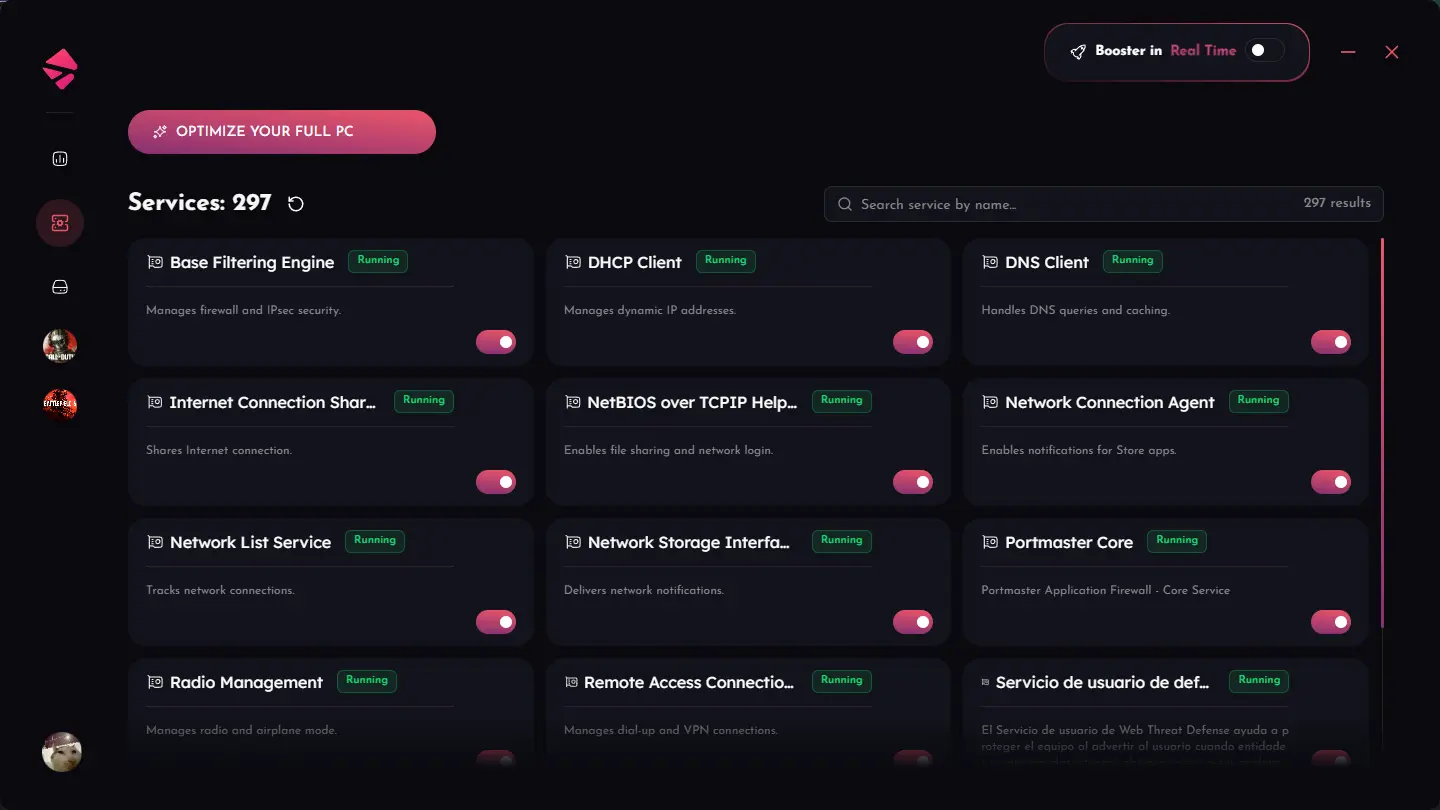Launch Call of Duty from the sidebar
This screenshot has height=810, width=1440.
60,345
